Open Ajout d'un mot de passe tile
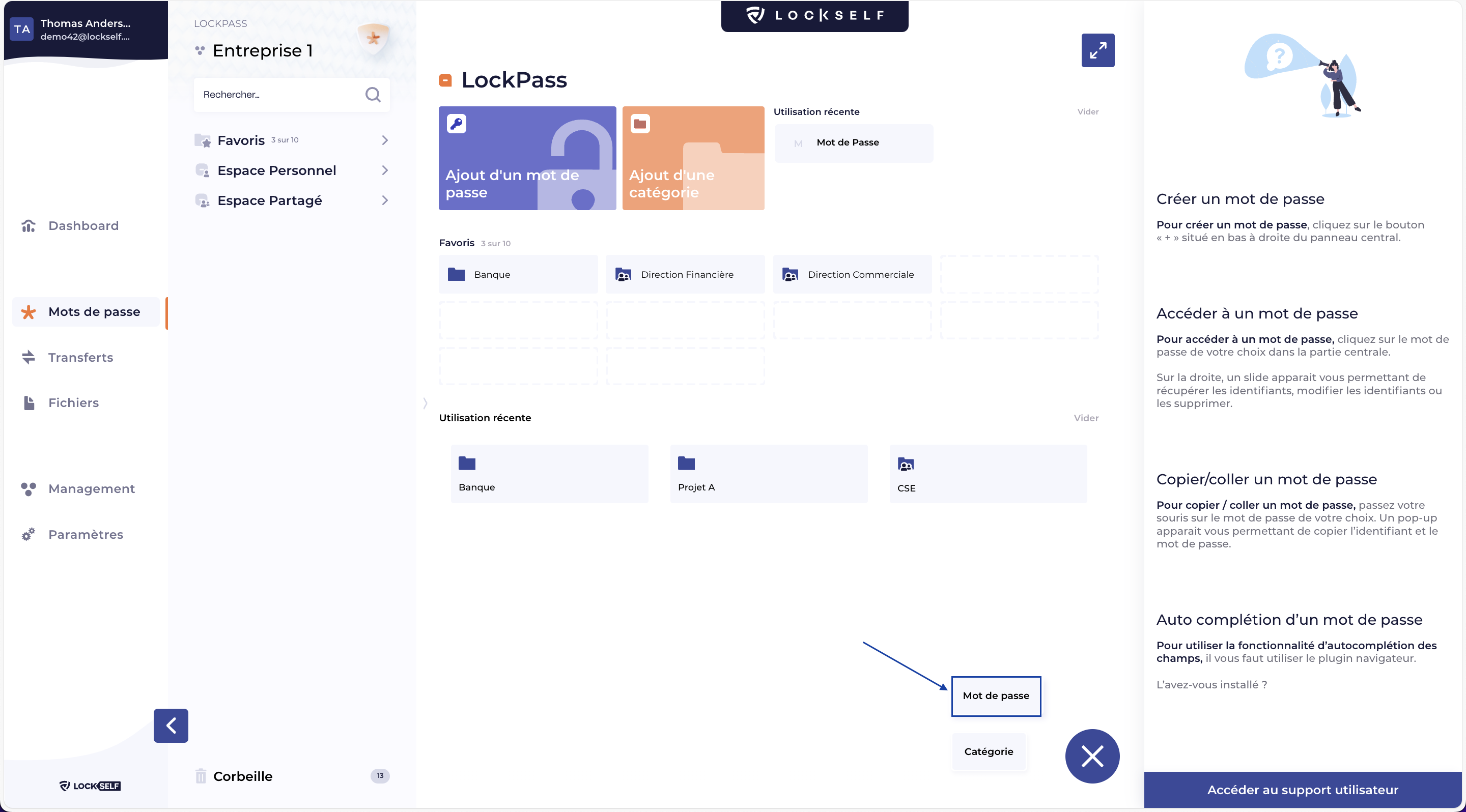 527,158
